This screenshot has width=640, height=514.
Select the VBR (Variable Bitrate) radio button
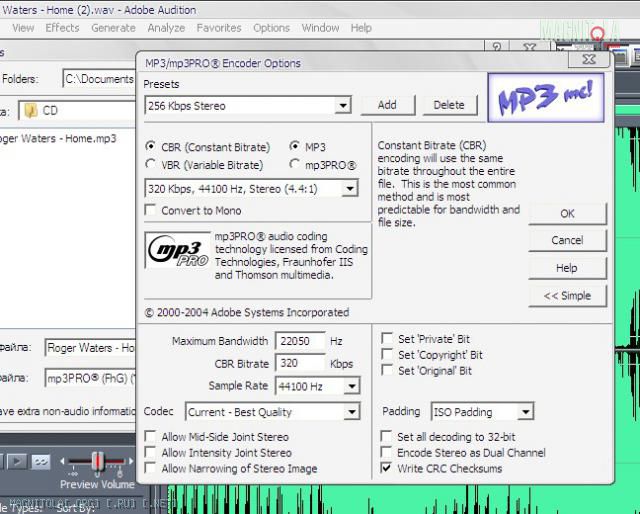coord(151,165)
